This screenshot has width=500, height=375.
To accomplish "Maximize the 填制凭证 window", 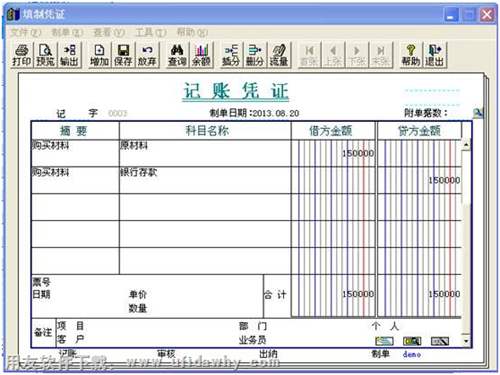I will (x=469, y=14).
